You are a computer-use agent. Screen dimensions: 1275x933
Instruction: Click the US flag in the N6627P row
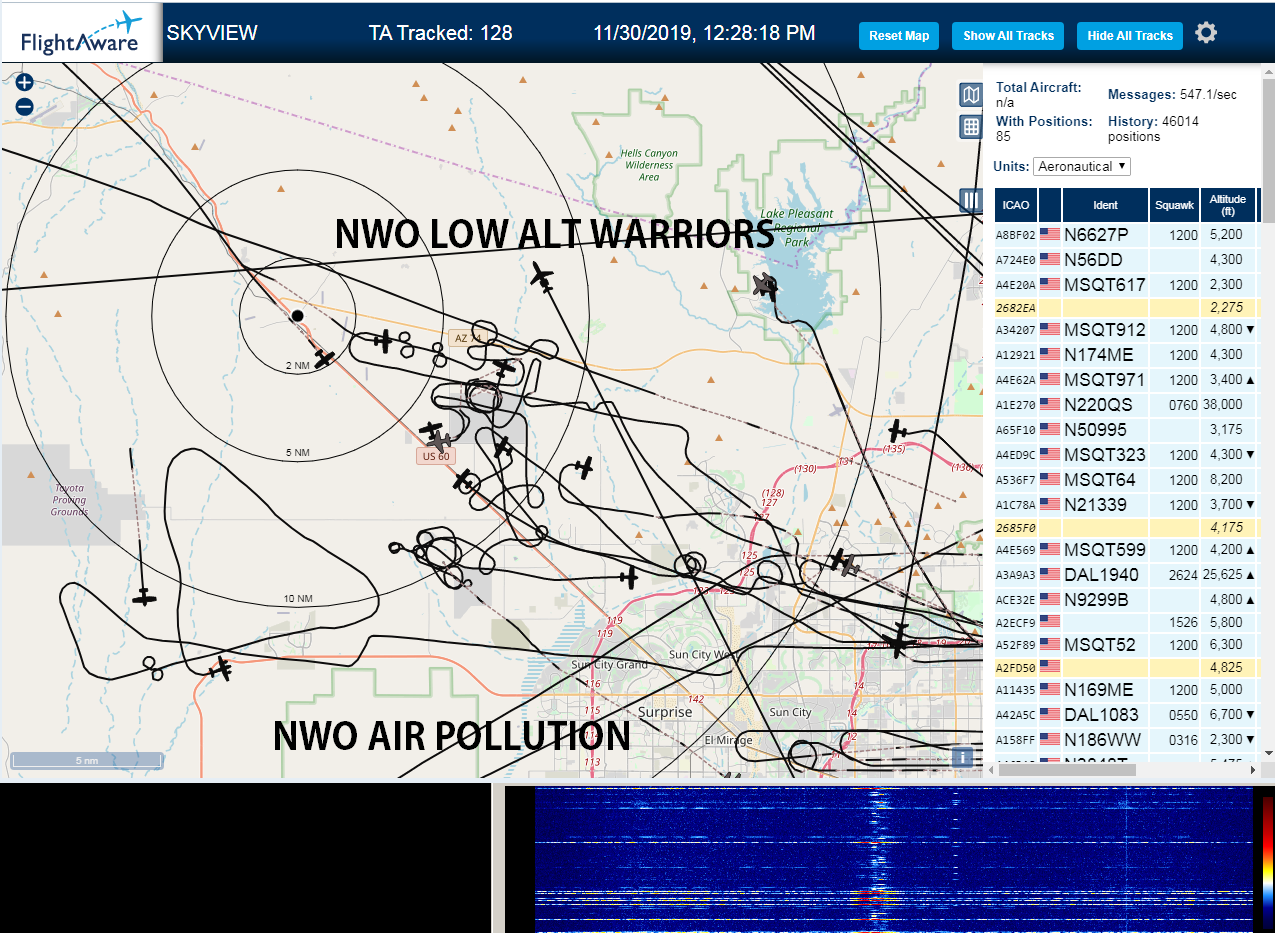pyautogui.click(x=1050, y=234)
